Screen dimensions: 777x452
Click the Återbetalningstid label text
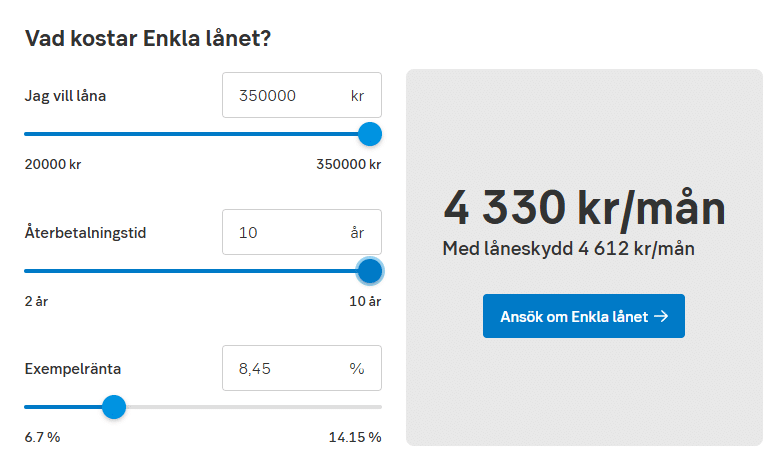pos(85,232)
